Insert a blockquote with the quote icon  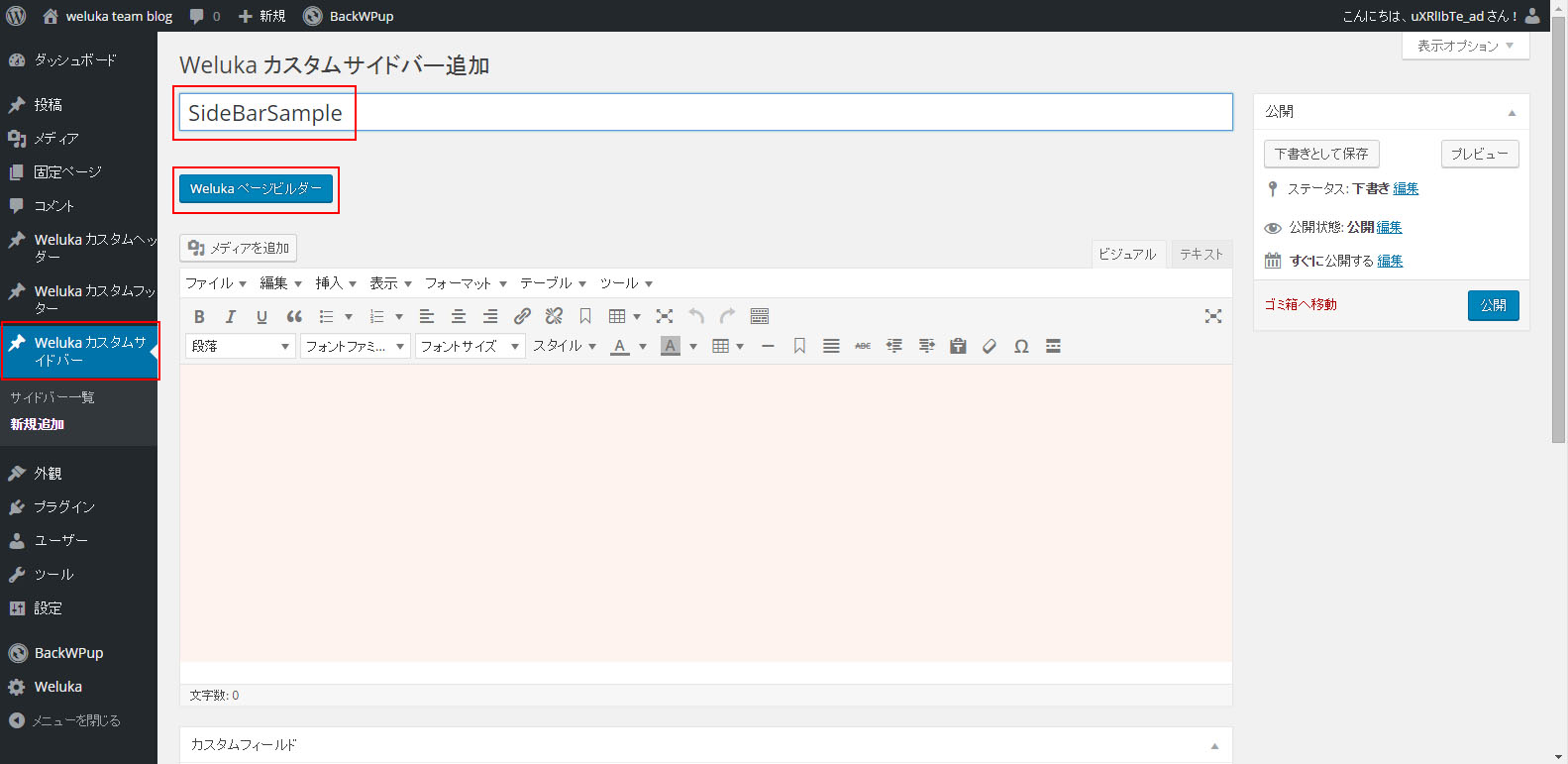tap(294, 316)
